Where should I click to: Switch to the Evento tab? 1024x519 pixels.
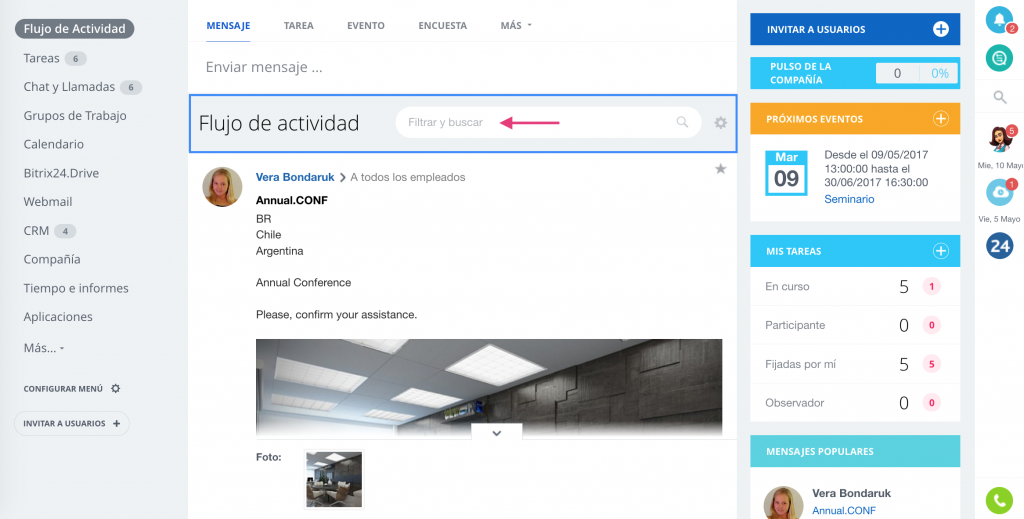(366, 25)
